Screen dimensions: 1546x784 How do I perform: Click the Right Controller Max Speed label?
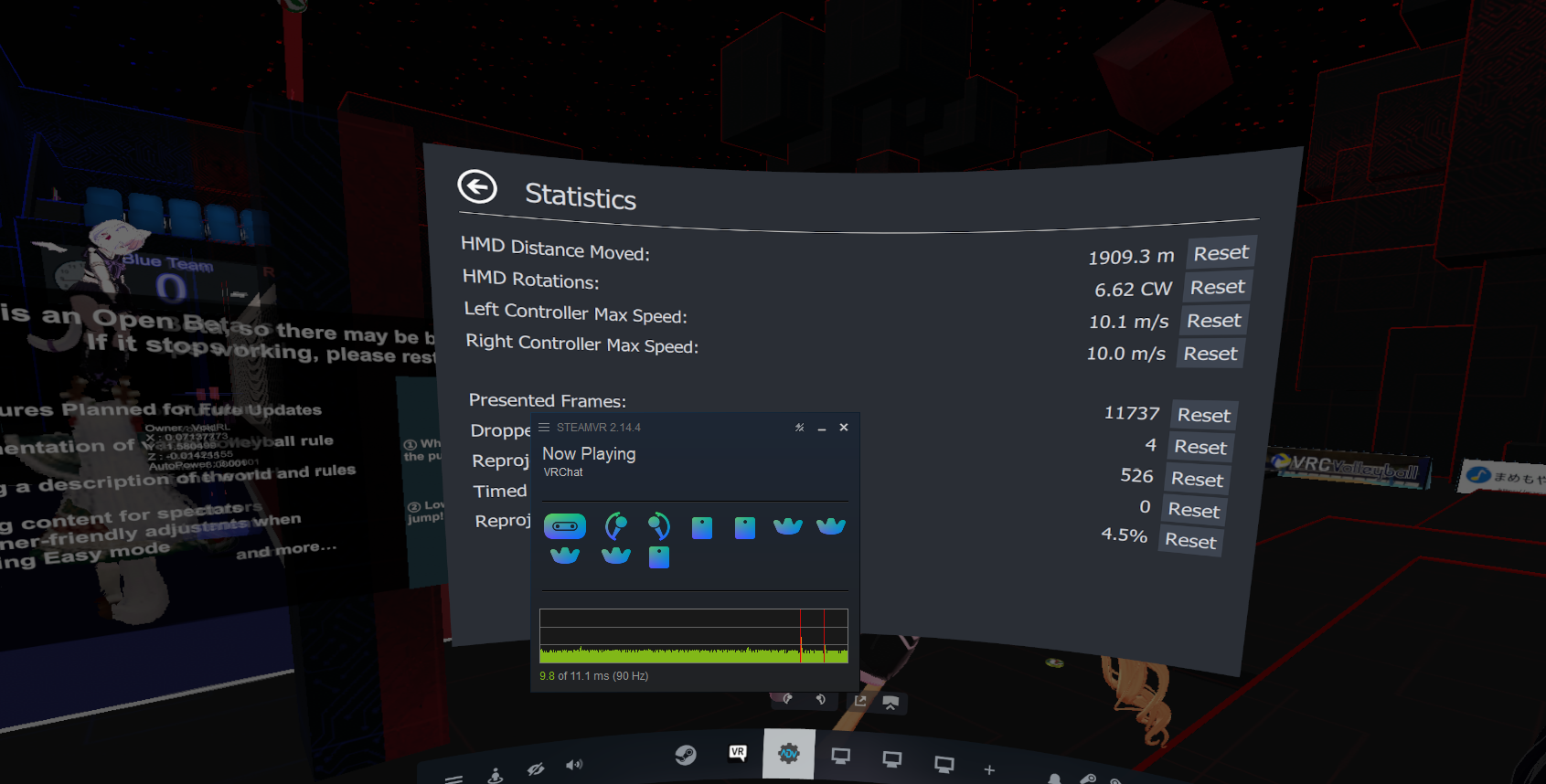[581, 344]
